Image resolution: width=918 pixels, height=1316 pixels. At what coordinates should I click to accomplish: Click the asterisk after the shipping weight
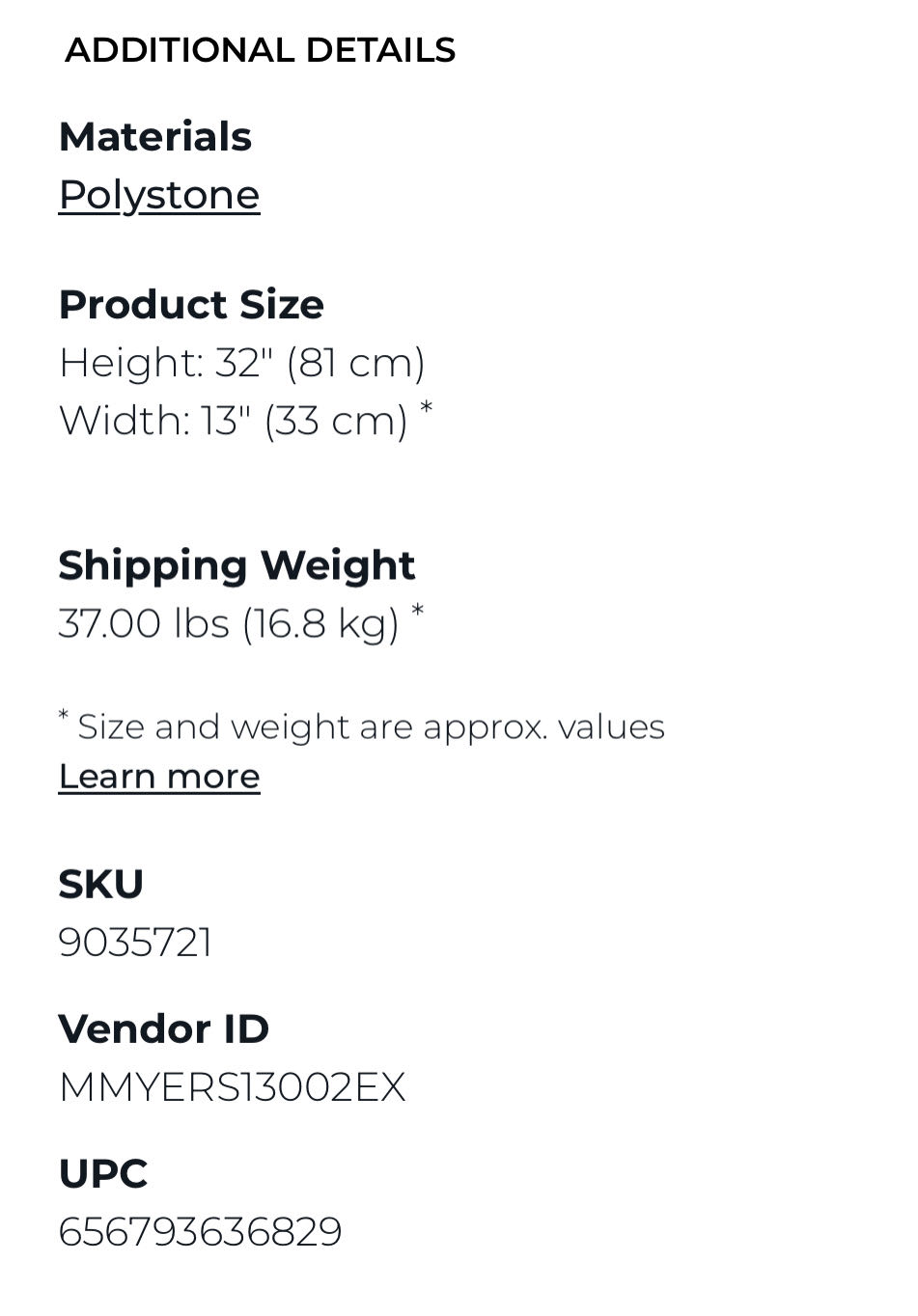[417, 612]
